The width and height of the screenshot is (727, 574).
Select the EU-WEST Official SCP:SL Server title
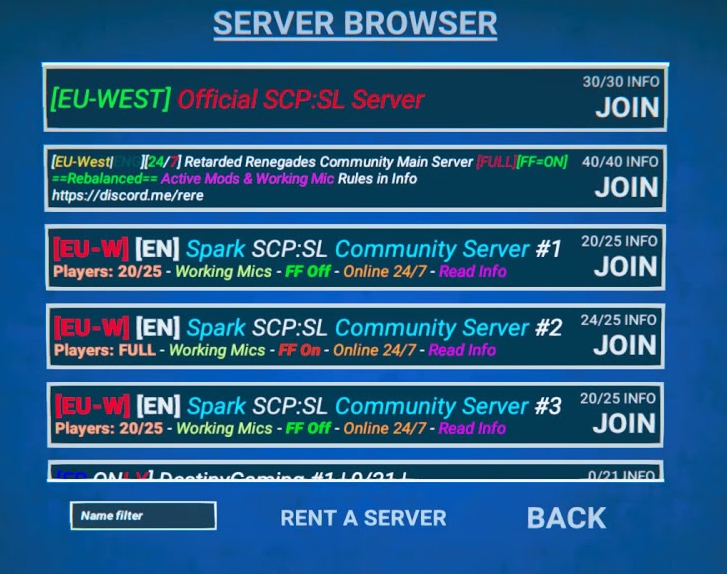(237, 99)
